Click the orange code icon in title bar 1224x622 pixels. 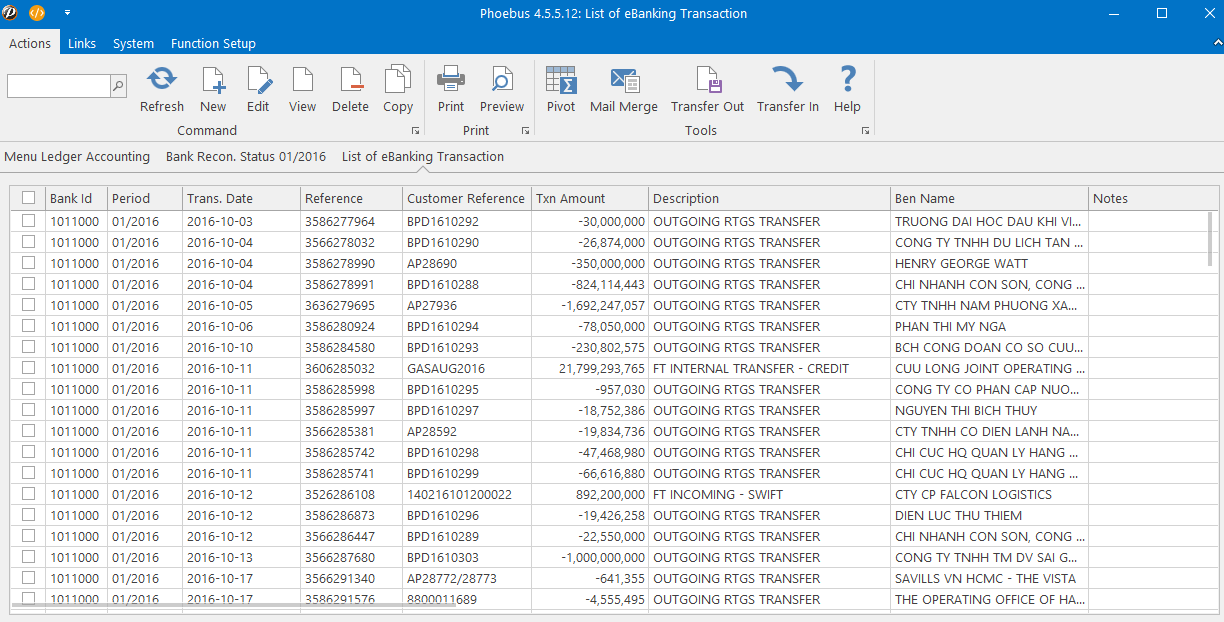[x=37, y=13]
